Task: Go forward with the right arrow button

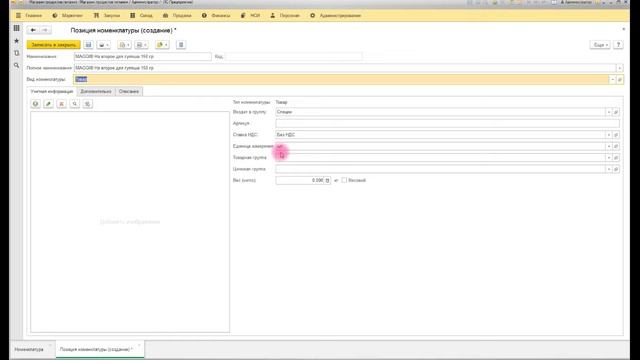Action: click(45, 30)
